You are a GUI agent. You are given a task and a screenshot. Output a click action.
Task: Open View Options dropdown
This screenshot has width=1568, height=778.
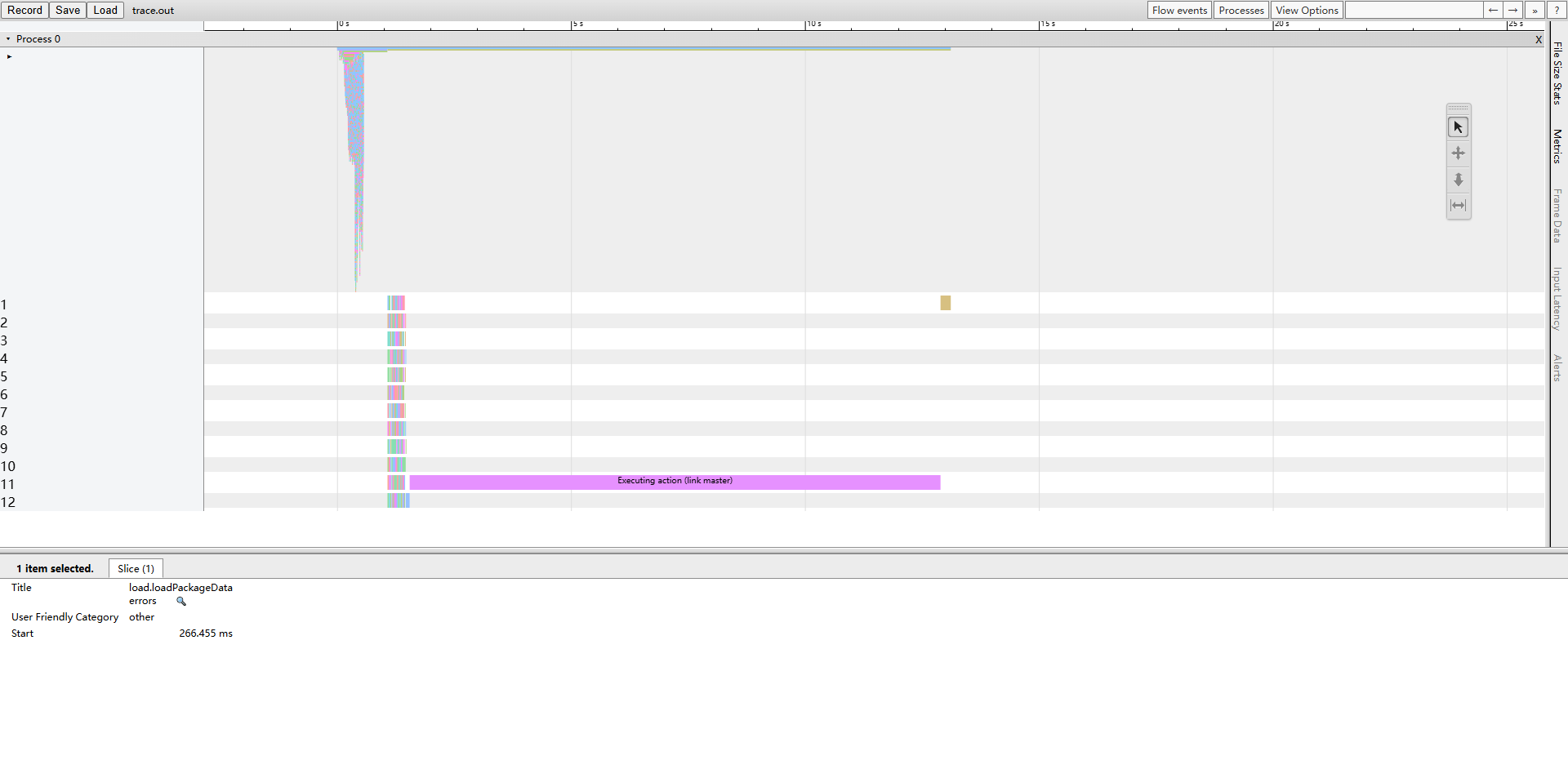1307,10
